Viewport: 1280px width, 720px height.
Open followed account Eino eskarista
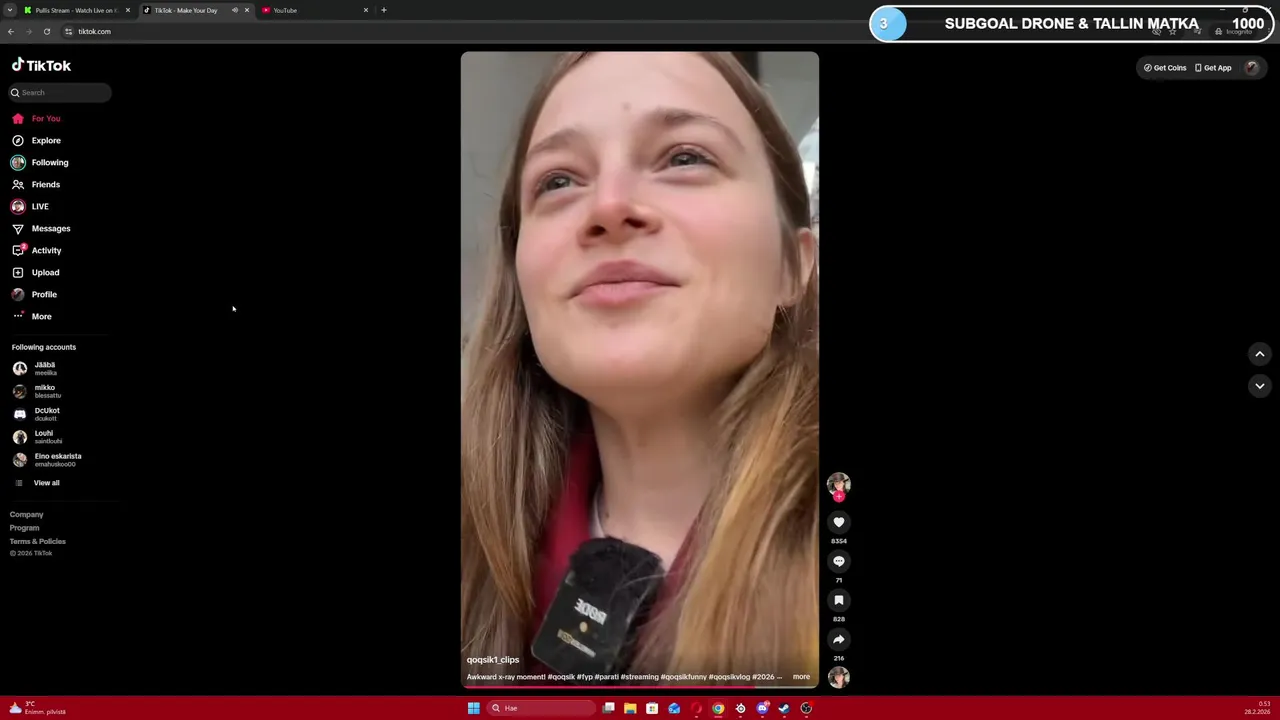(x=46, y=460)
